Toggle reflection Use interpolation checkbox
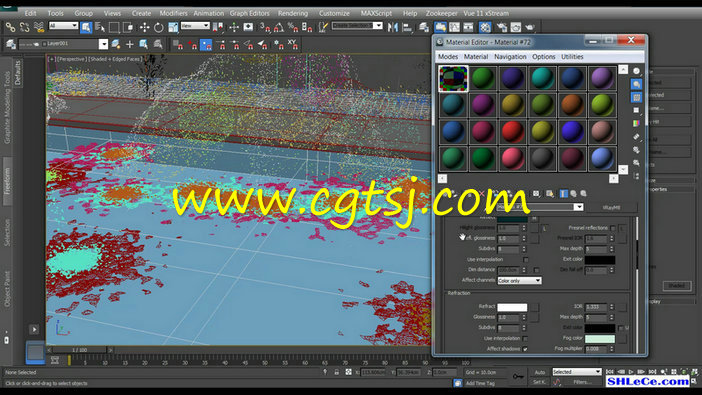The height and width of the screenshot is (395, 702). [526, 260]
